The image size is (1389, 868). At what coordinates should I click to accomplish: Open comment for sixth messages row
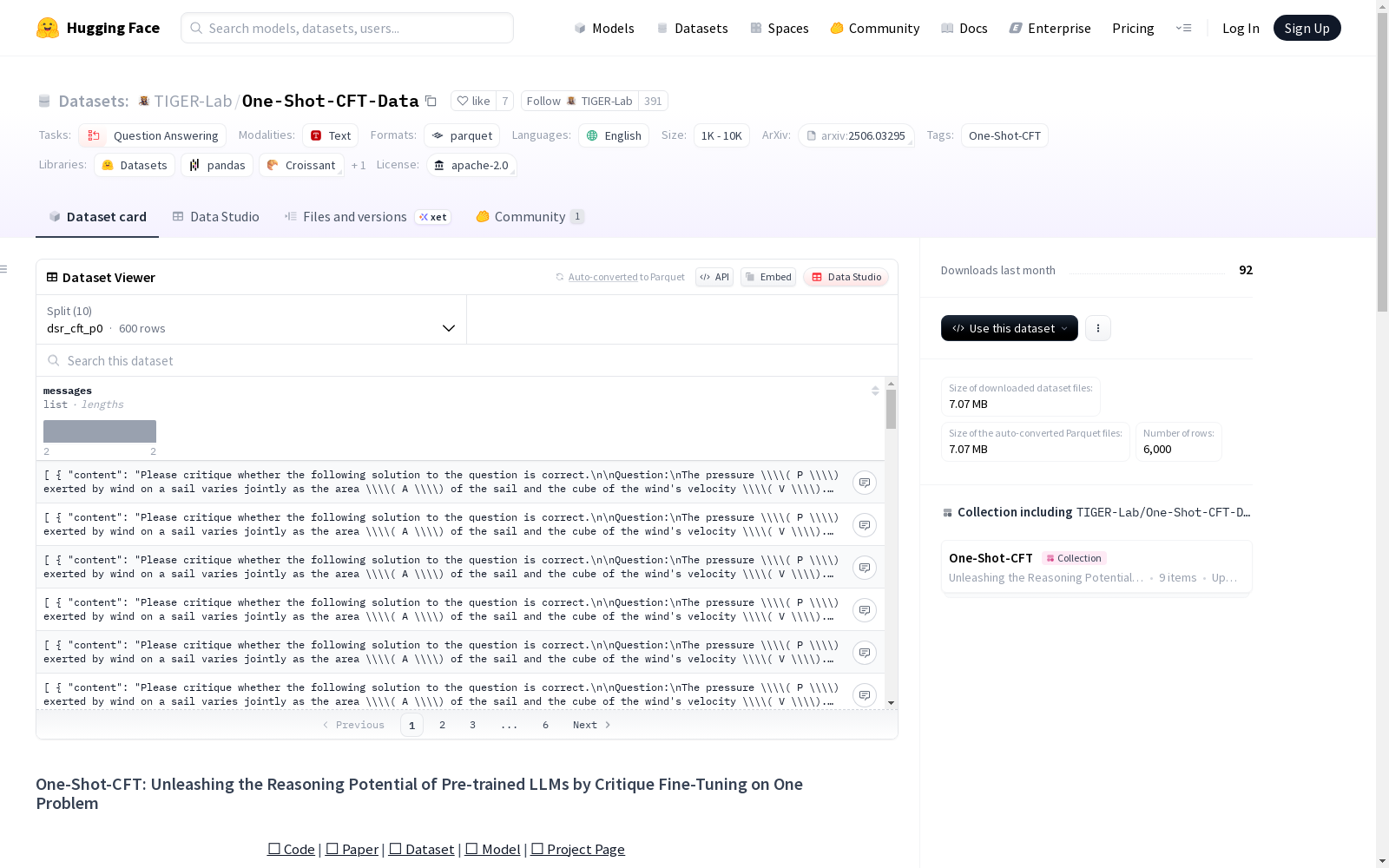(865, 695)
